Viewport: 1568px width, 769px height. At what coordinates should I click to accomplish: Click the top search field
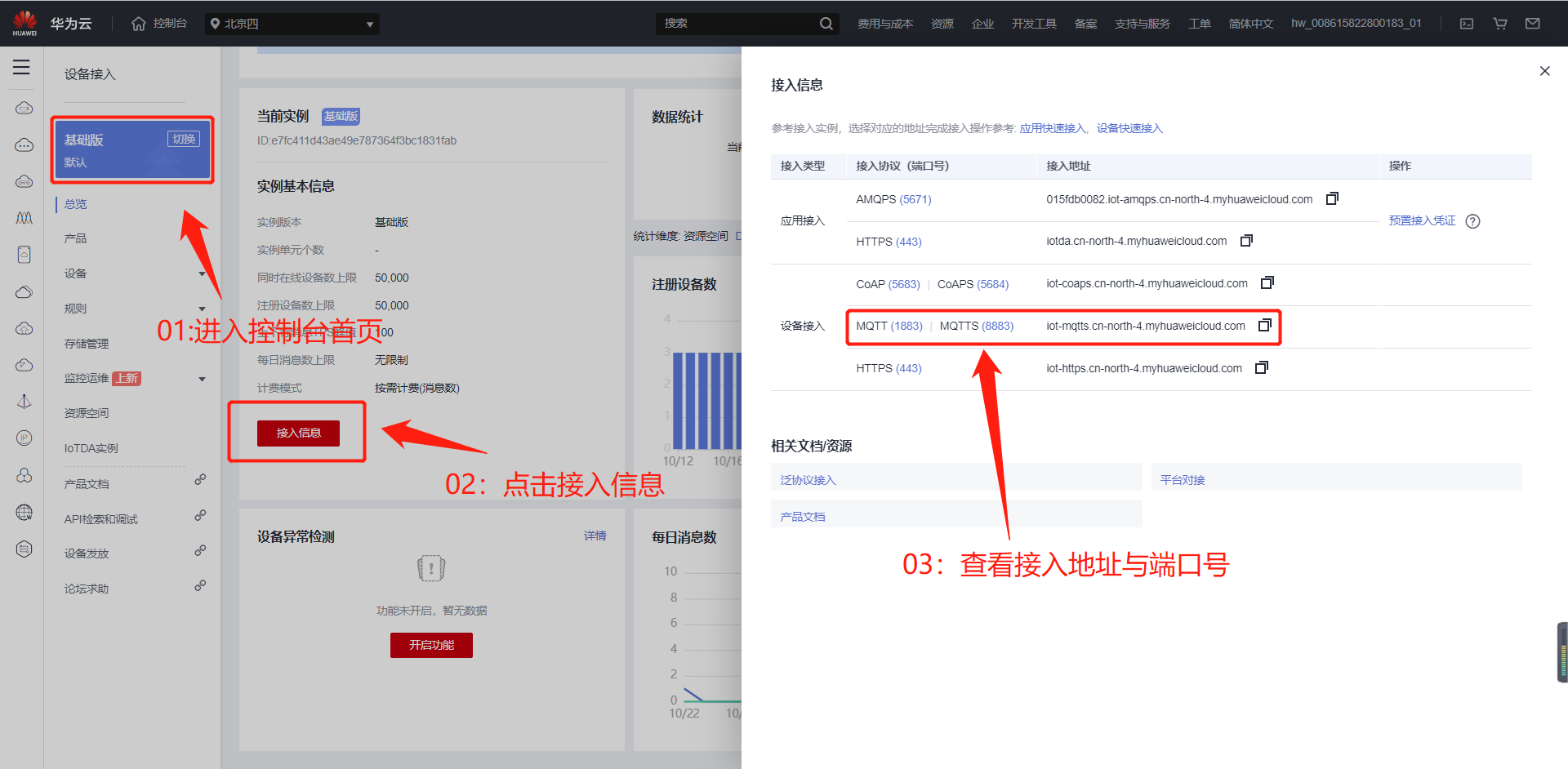coord(735,24)
